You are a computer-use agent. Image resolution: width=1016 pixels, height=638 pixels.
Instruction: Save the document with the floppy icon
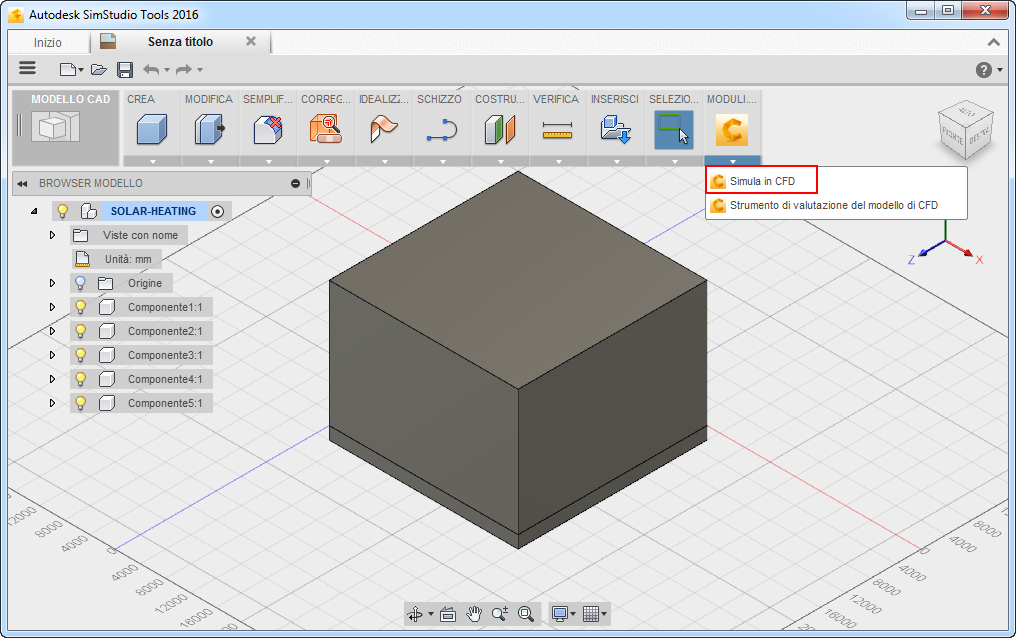(125, 69)
